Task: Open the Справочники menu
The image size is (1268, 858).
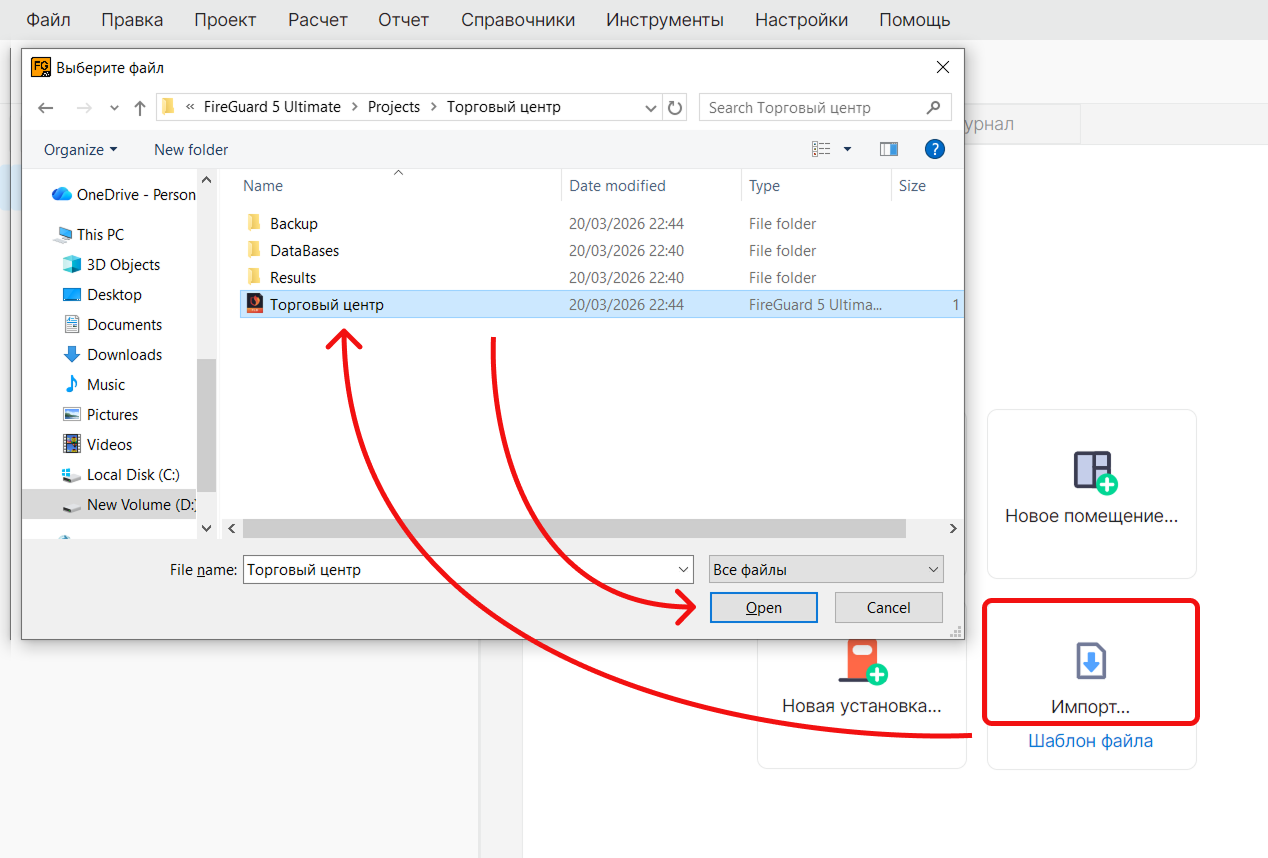Action: point(518,20)
